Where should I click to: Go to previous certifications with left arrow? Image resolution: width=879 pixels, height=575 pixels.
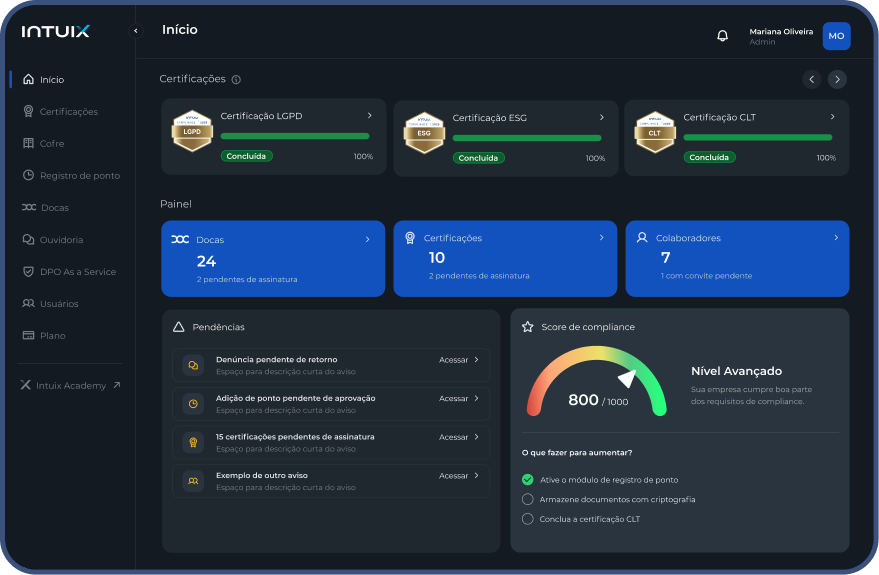click(x=811, y=79)
